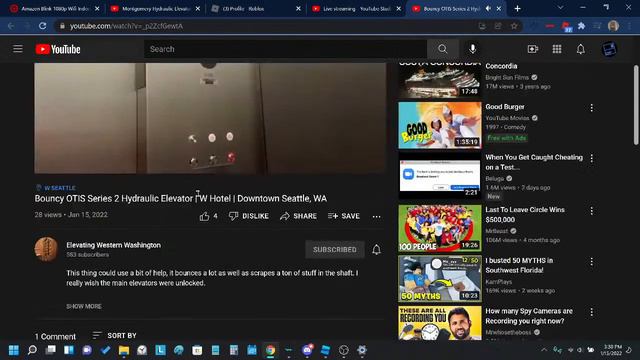The width and height of the screenshot is (640, 360).
Task: Share the Bouncy OTIS video
Action: pos(298,216)
